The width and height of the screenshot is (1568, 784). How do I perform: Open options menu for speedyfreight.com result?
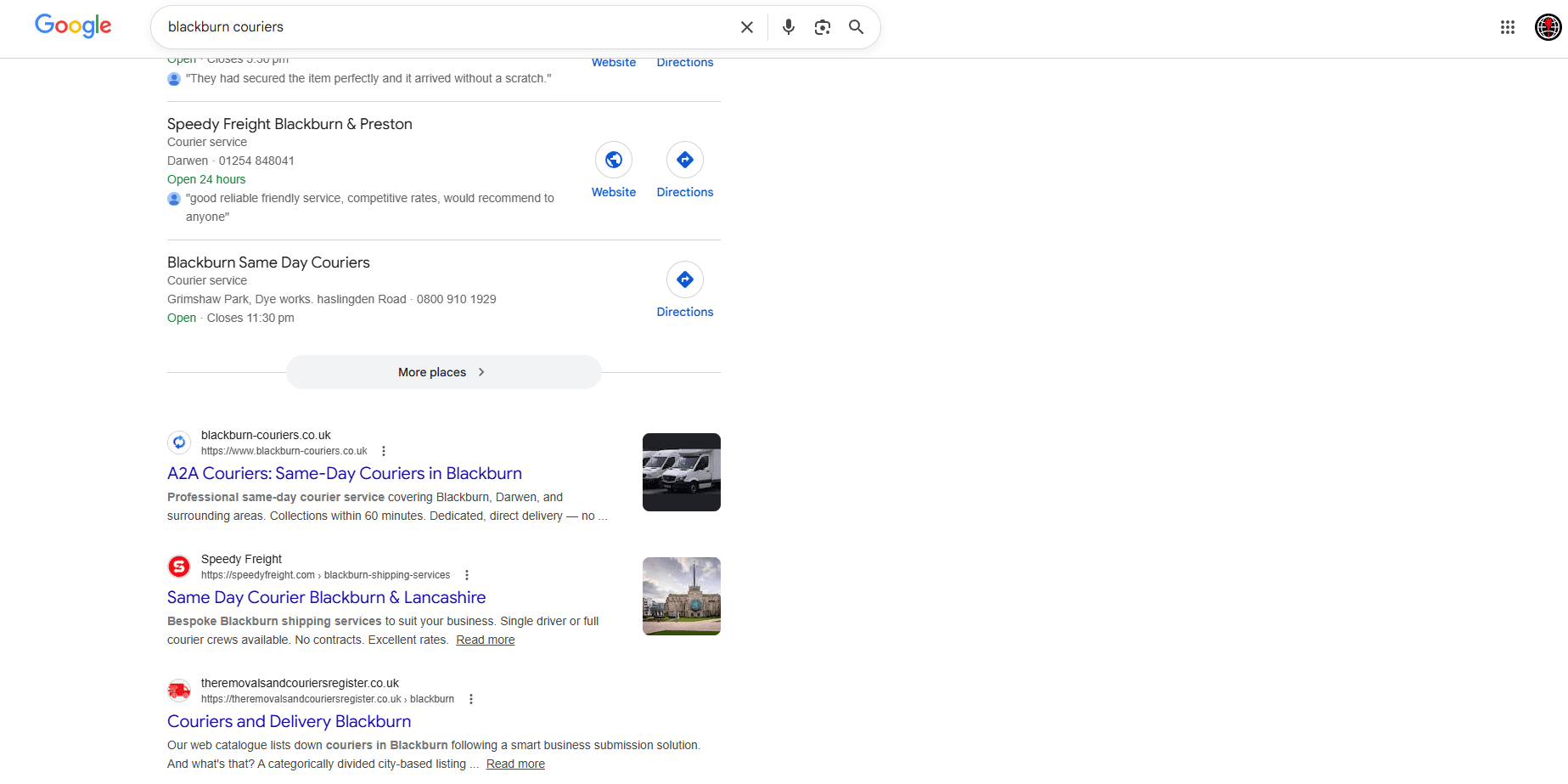pos(467,575)
